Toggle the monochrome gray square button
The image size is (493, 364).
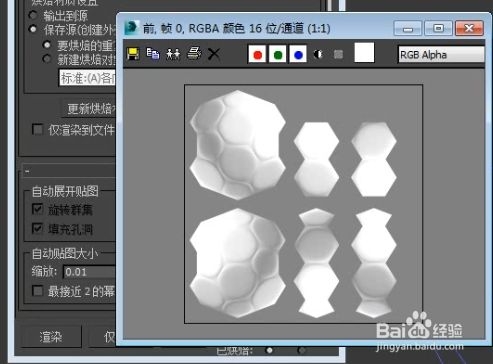point(338,54)
